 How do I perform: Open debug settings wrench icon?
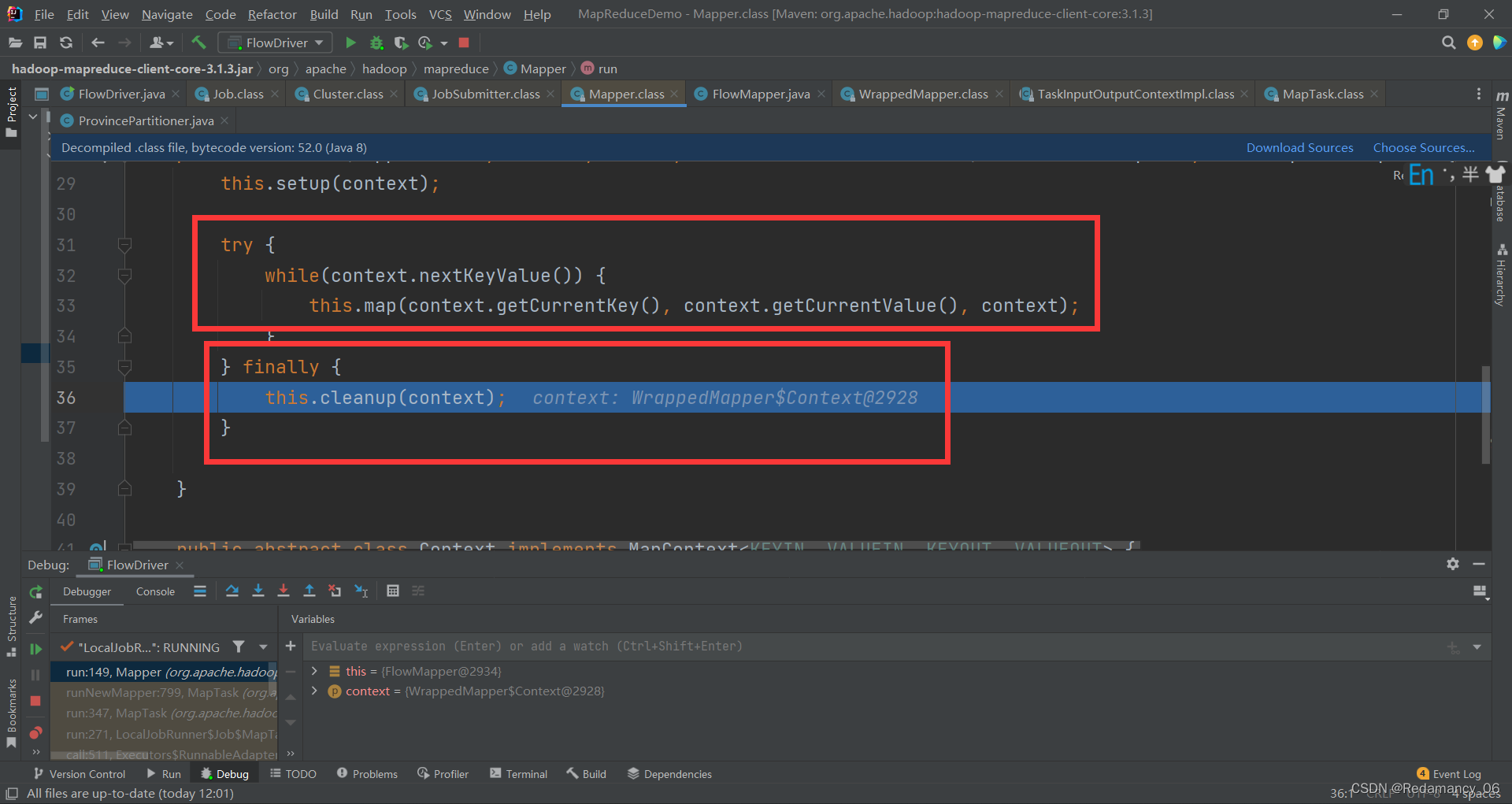[35, 618]
